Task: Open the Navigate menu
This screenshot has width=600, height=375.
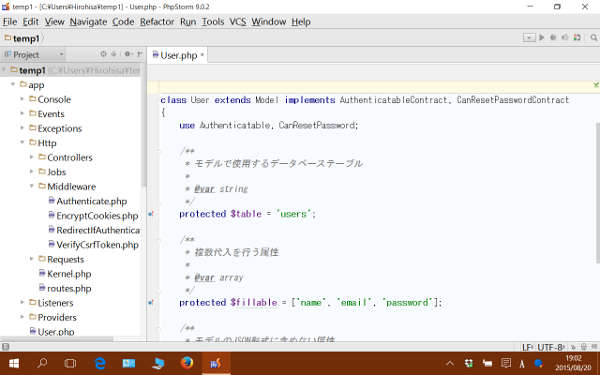Action: (88, 22)
